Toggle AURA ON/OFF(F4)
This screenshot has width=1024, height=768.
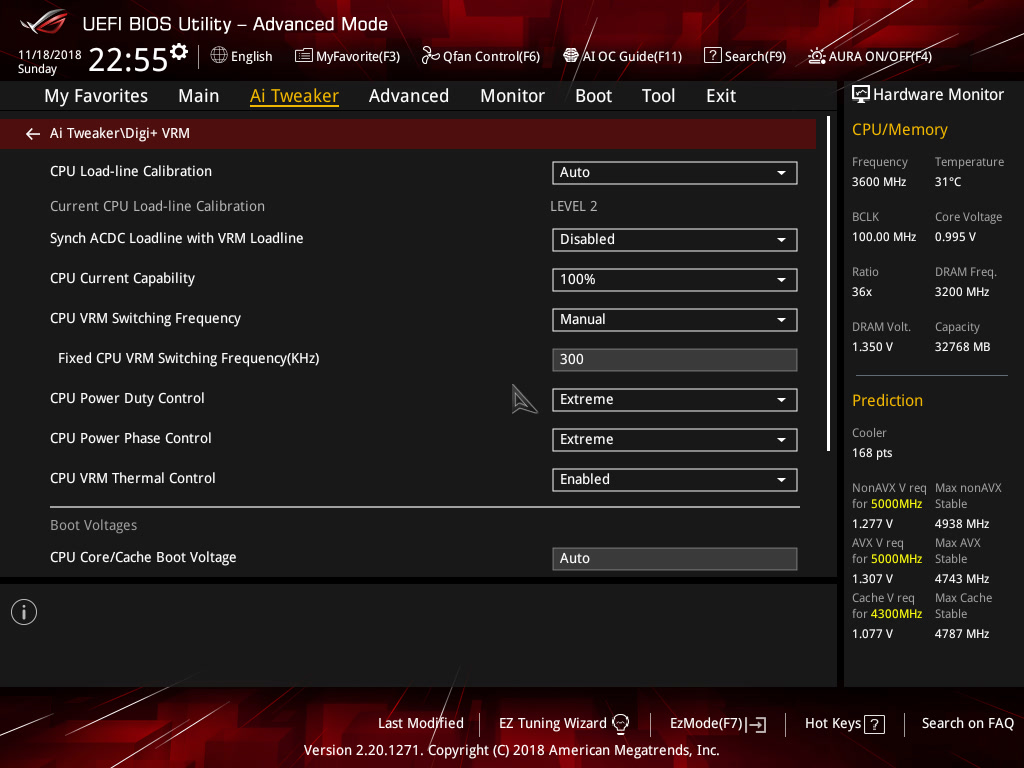click(880, 57)
